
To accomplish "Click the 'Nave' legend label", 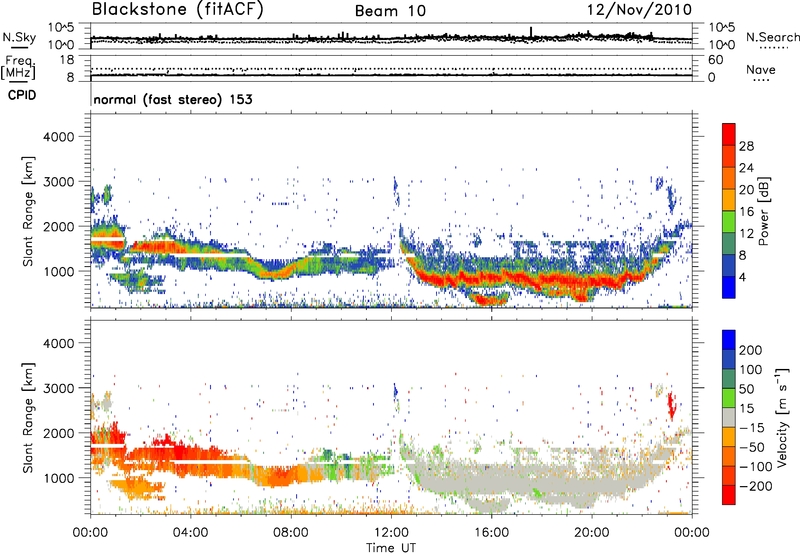I will click(761, 69).
